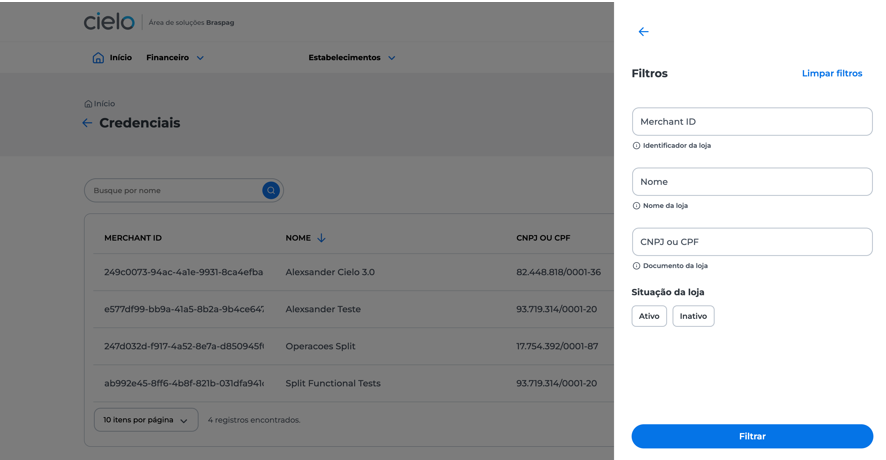Screen dimensions: 886x460
Task: Expand the Financeiro menu chevron
Action: tap(200, 58)
